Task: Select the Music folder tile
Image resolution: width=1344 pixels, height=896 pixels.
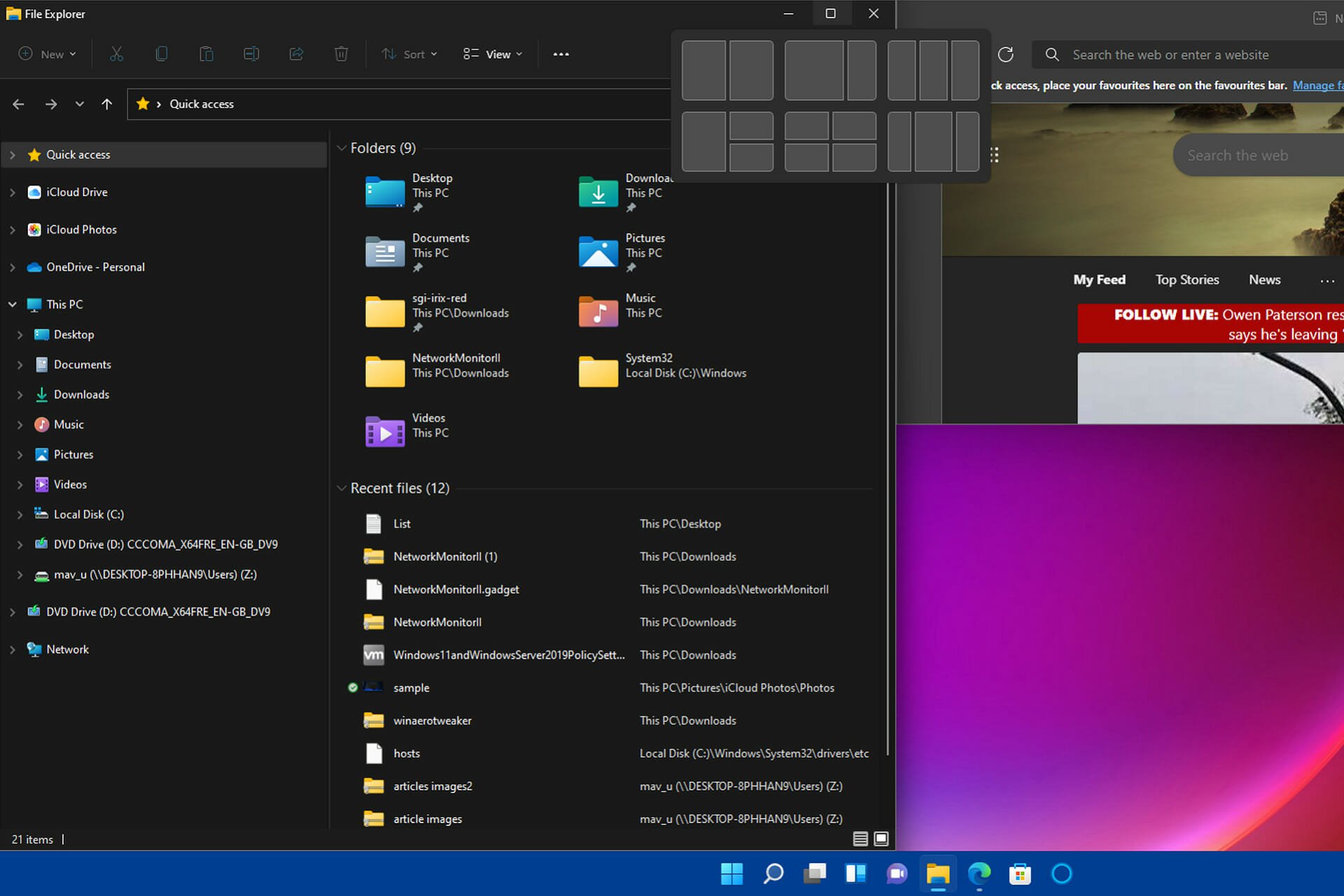Action: tap(620, 312)
